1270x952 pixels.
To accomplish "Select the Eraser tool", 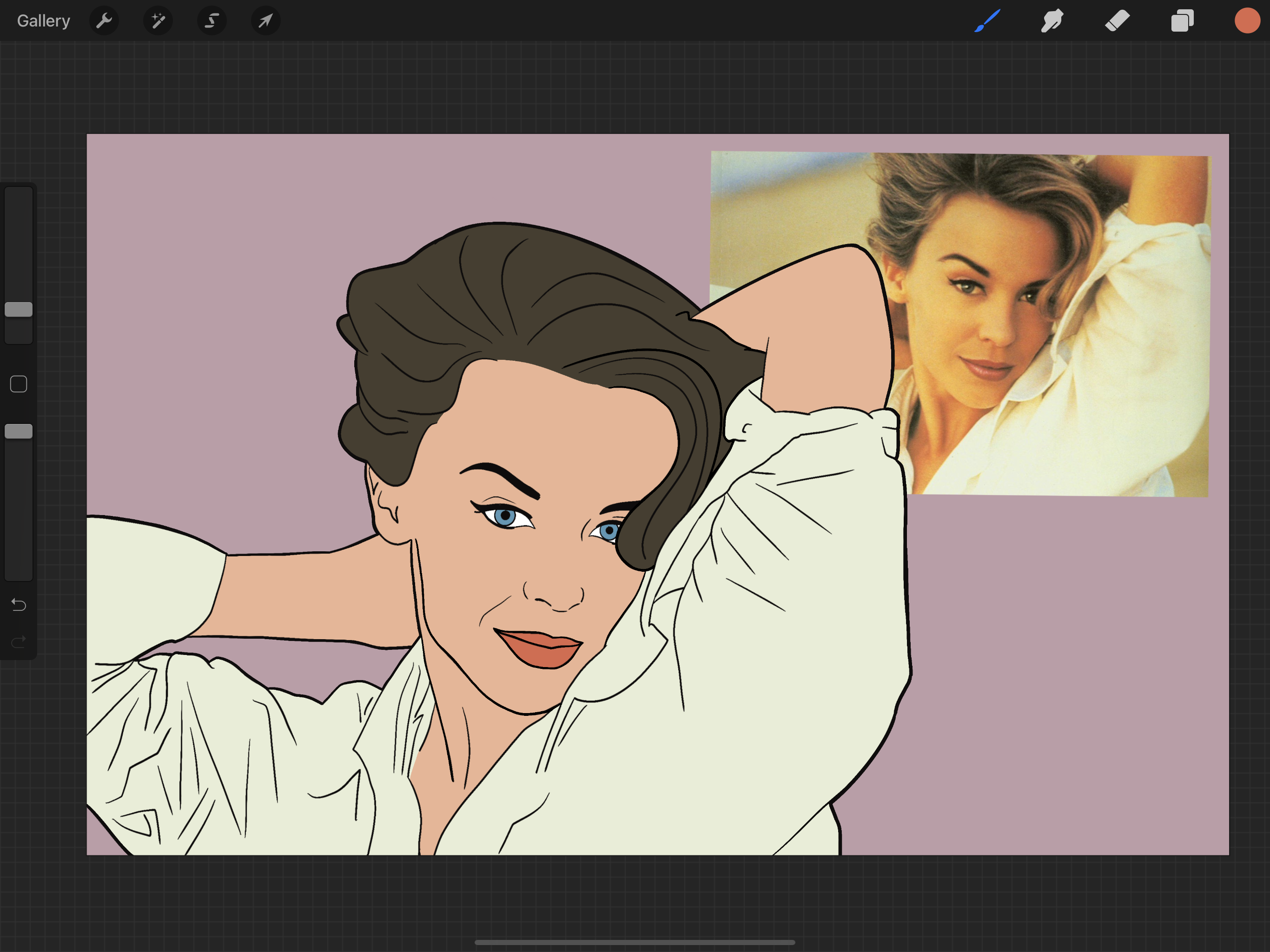I will [x=1117, y=21].
